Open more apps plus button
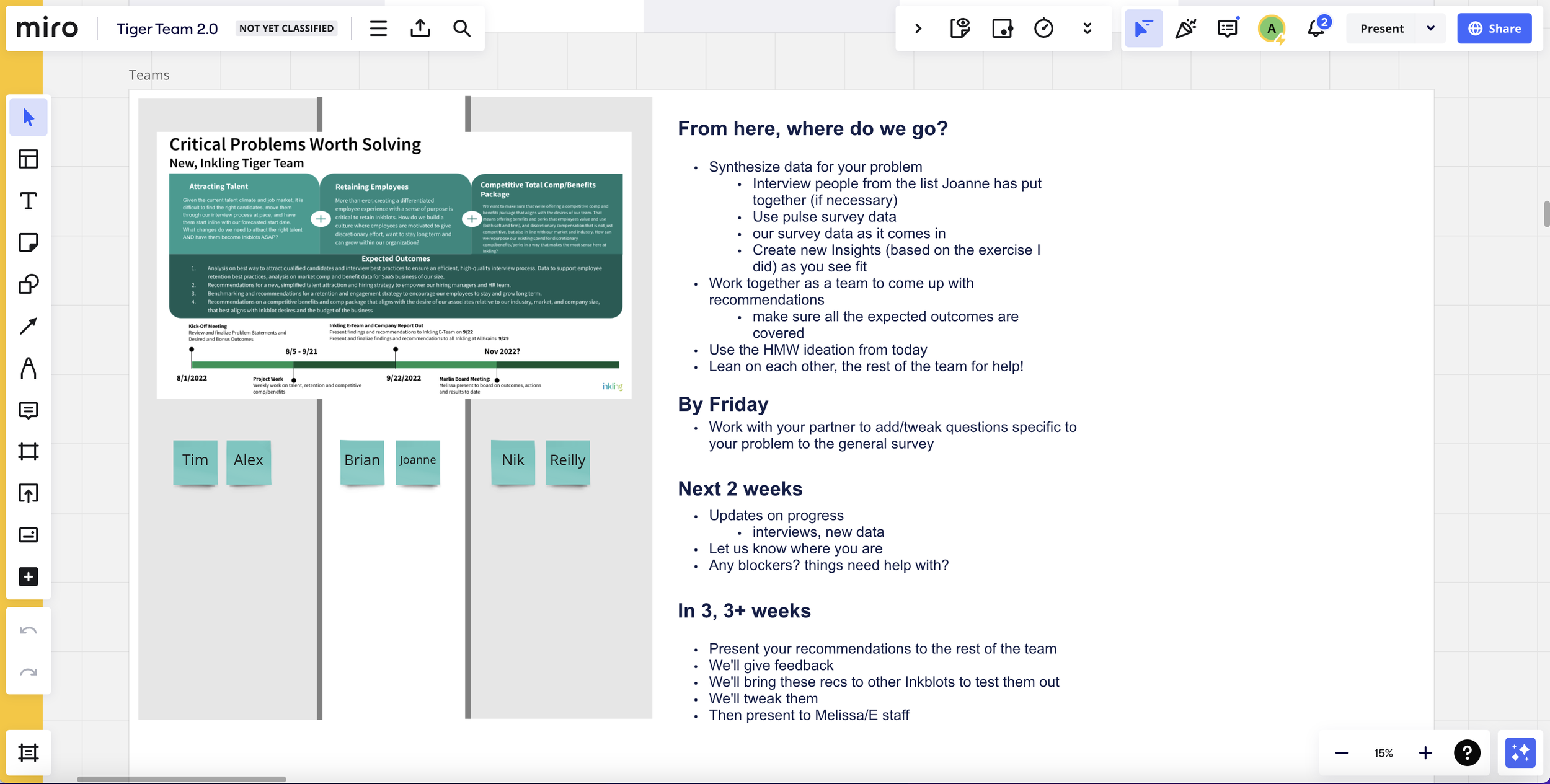 pyautogui.click(x=29, y=577)
